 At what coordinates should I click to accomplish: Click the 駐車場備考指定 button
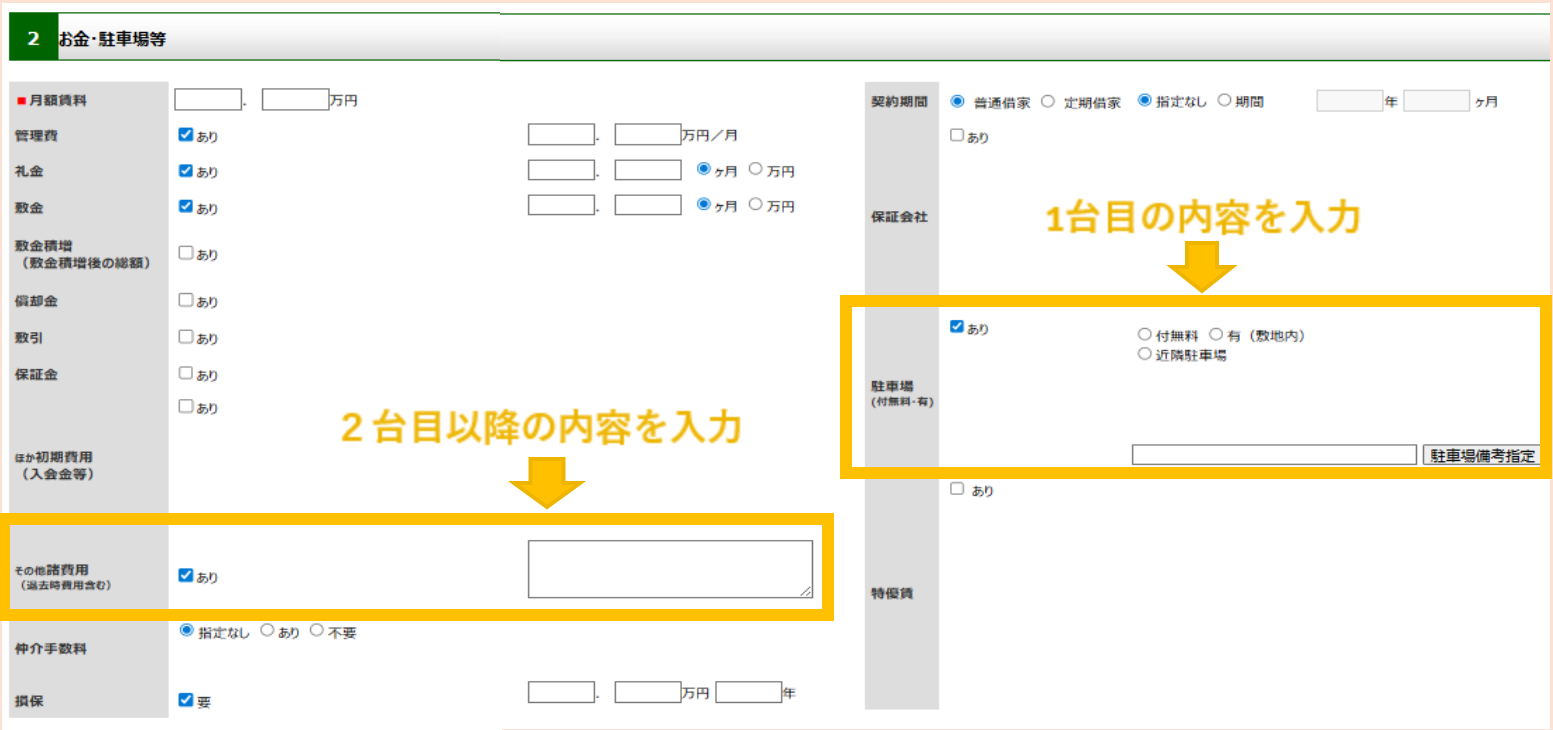[x=1481, y=455]
